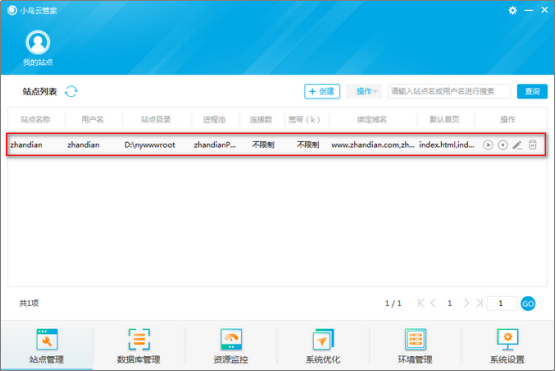Open the 环境管理 section
This screenshot has width=556, height=371.
415,346
